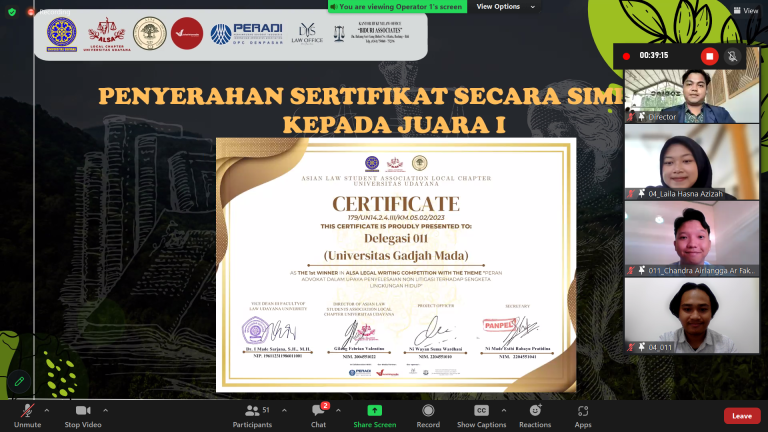
Task: Click "(Universitas Gadjah Mada)" text
Action: click(396, 255)
